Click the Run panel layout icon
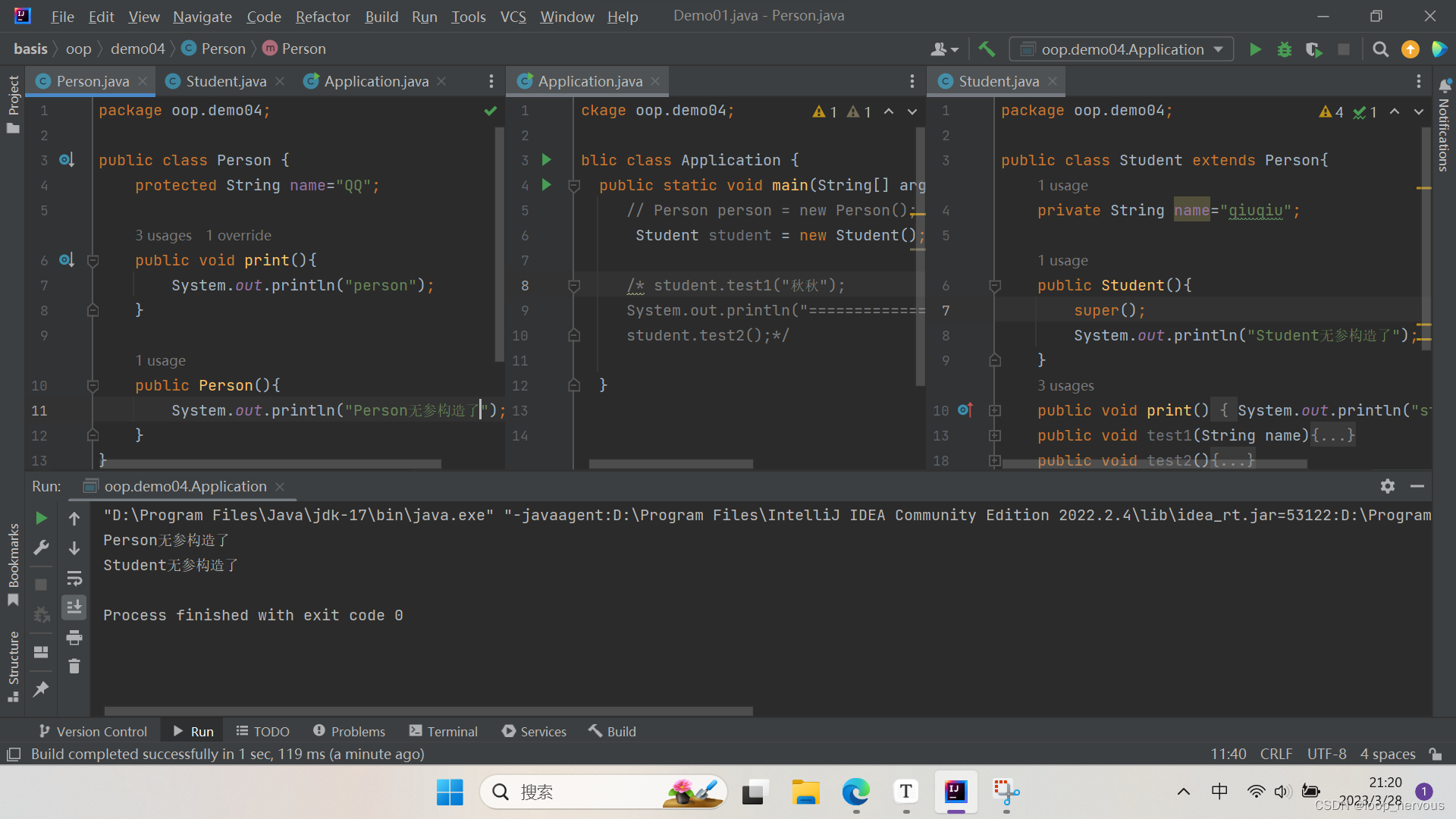Viewport: 1456px width, 819px height. point(42,652)
